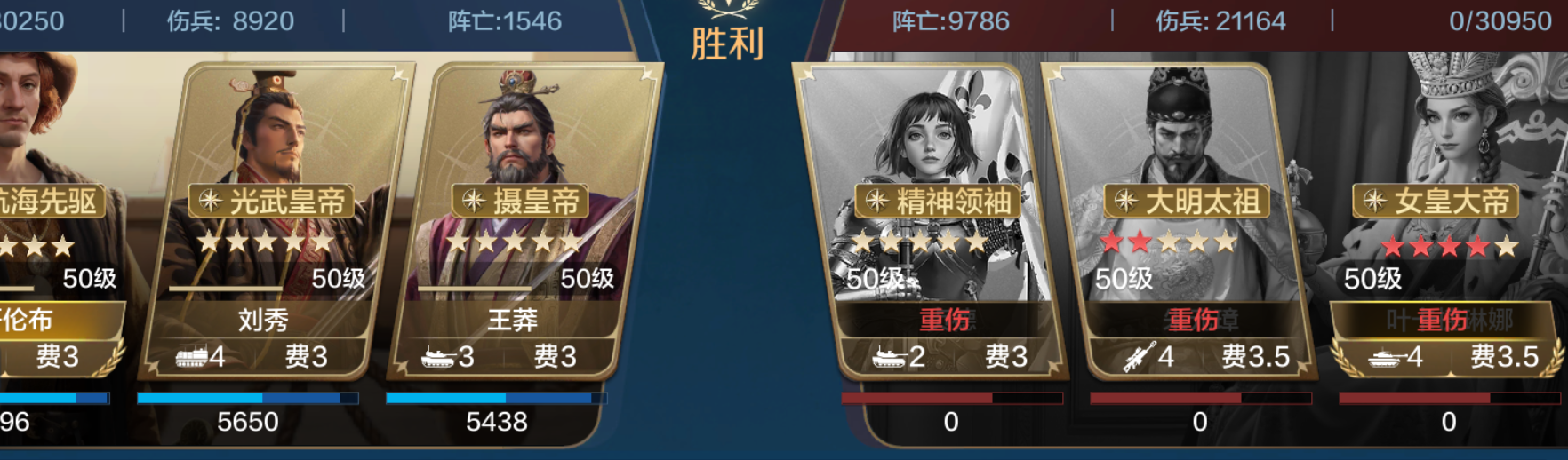Click 王莽's tank troop icon
The height and width of the screenshot is (460, 1568).
pos(437,357)
